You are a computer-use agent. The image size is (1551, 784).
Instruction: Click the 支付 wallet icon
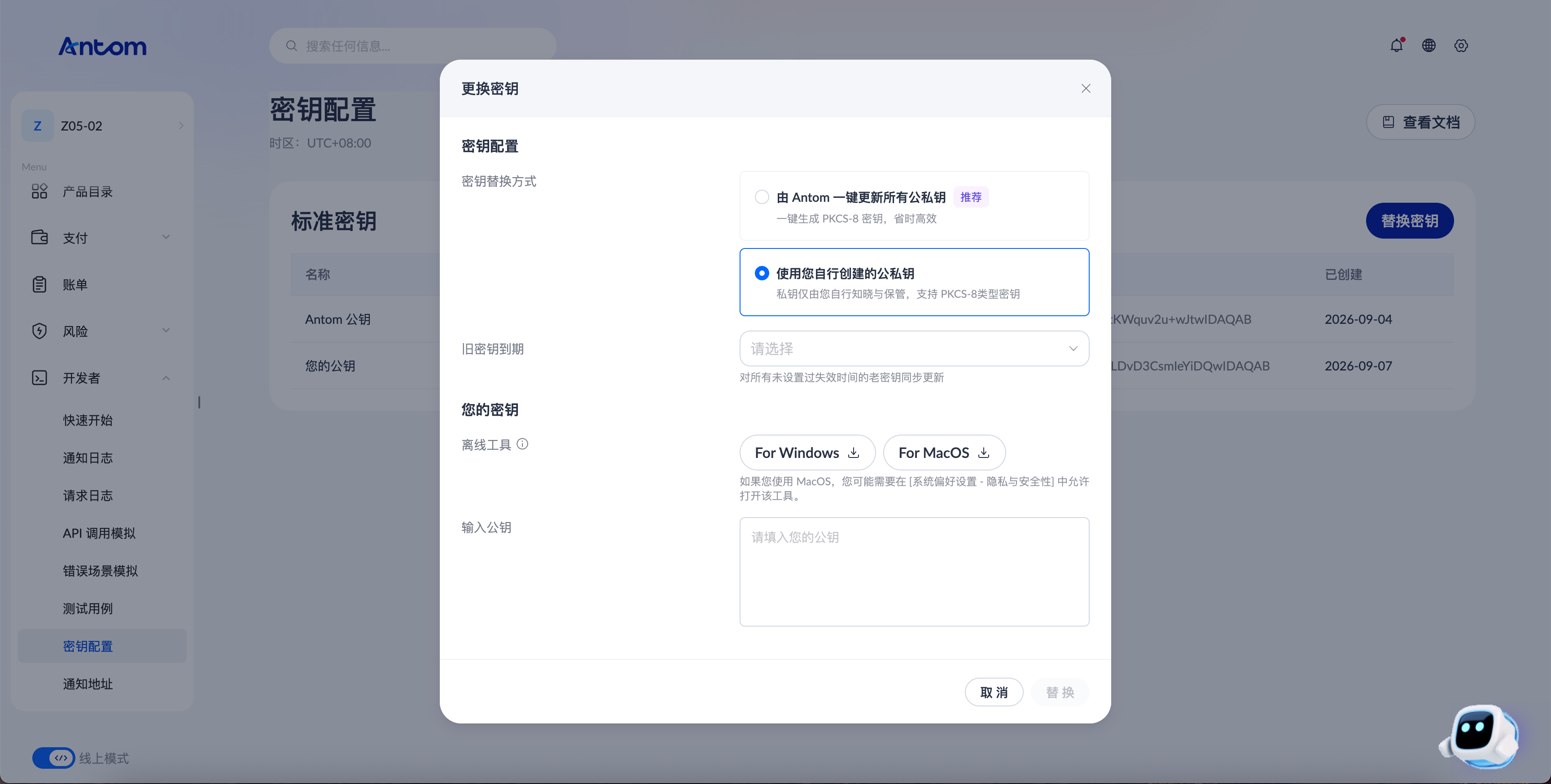click(x=40, y=238)
